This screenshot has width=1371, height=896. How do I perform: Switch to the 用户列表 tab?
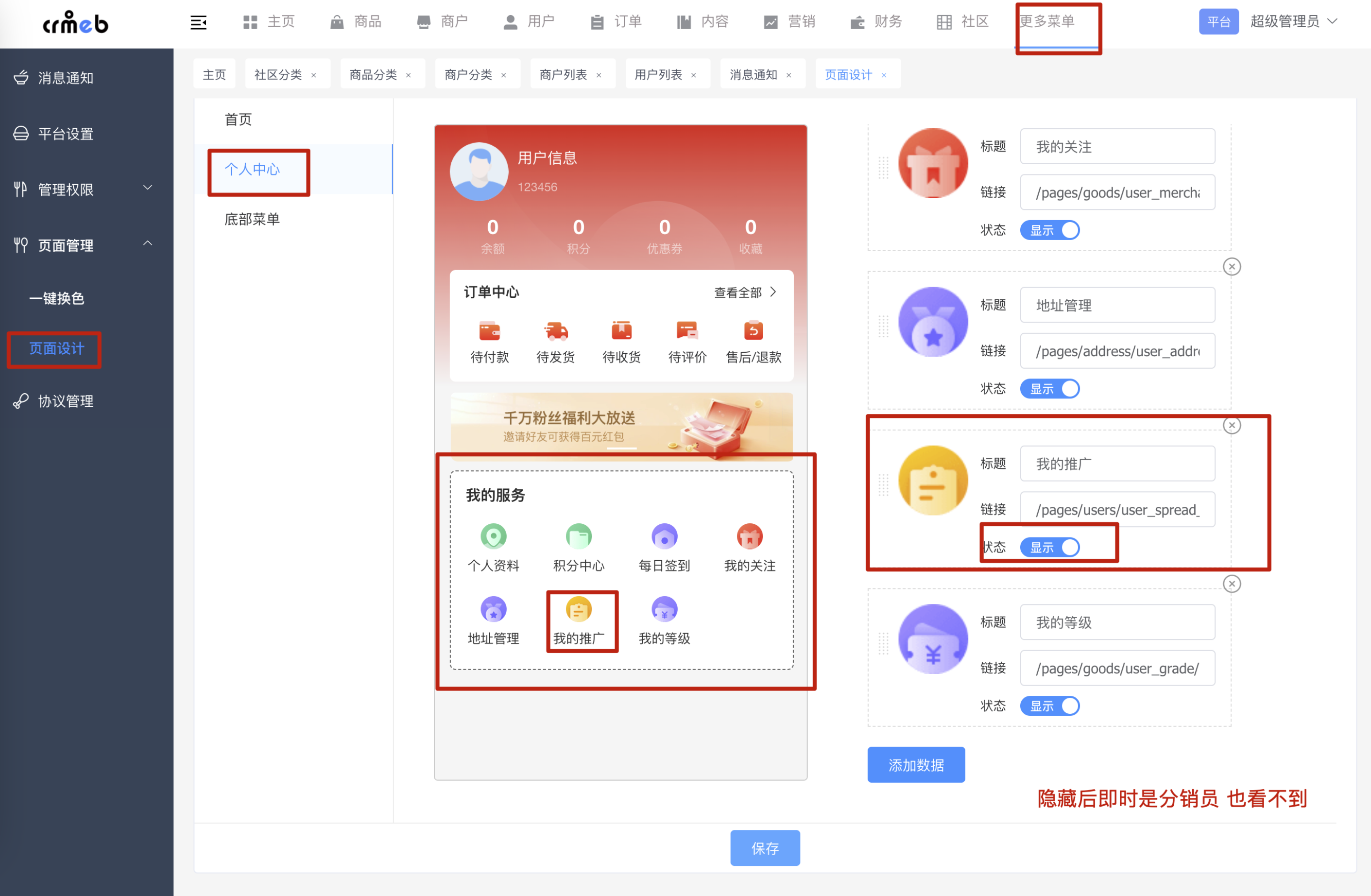pyautogui.click(x=658, y=74)
